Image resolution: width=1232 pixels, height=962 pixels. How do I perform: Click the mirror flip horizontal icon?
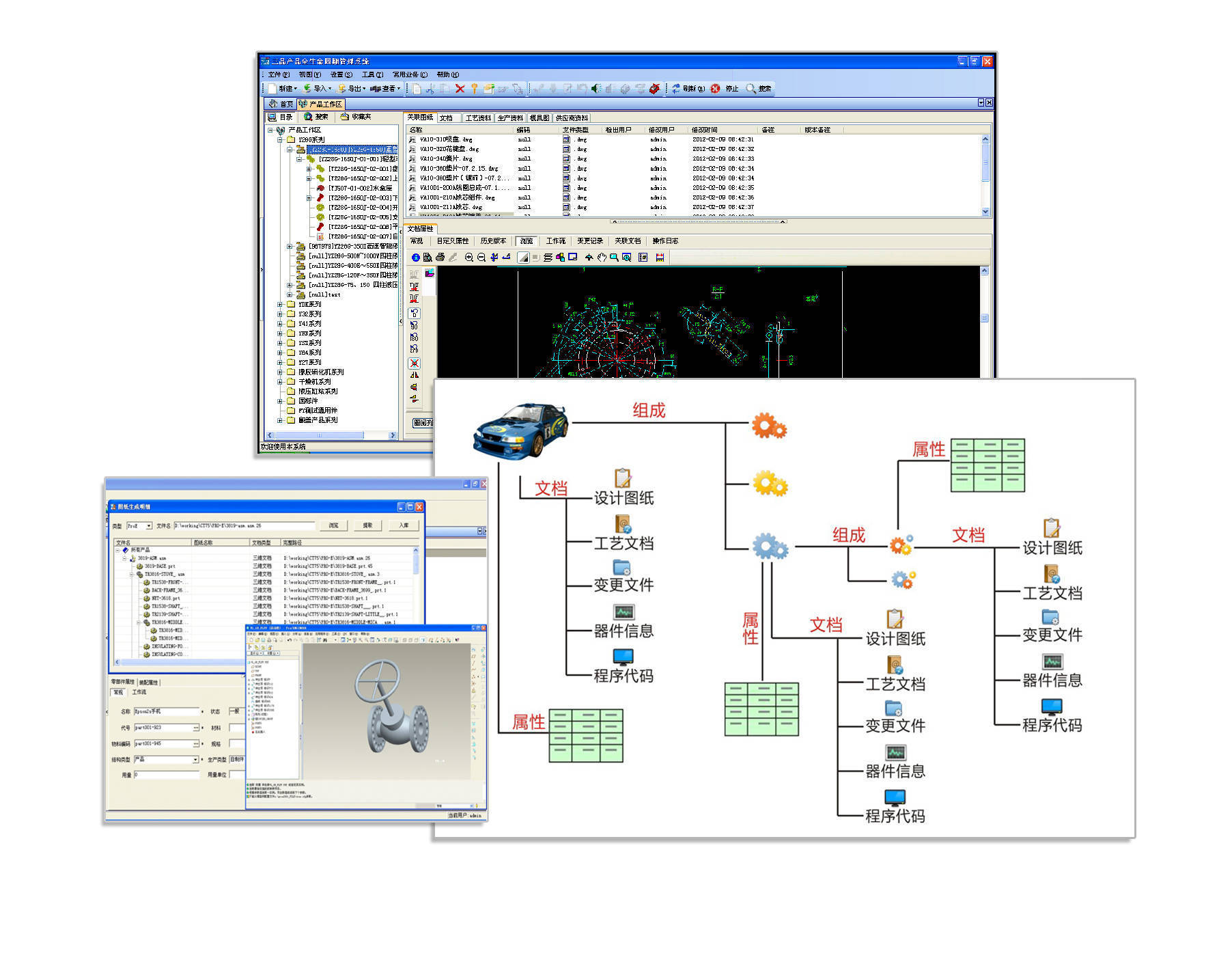point(414,375)
